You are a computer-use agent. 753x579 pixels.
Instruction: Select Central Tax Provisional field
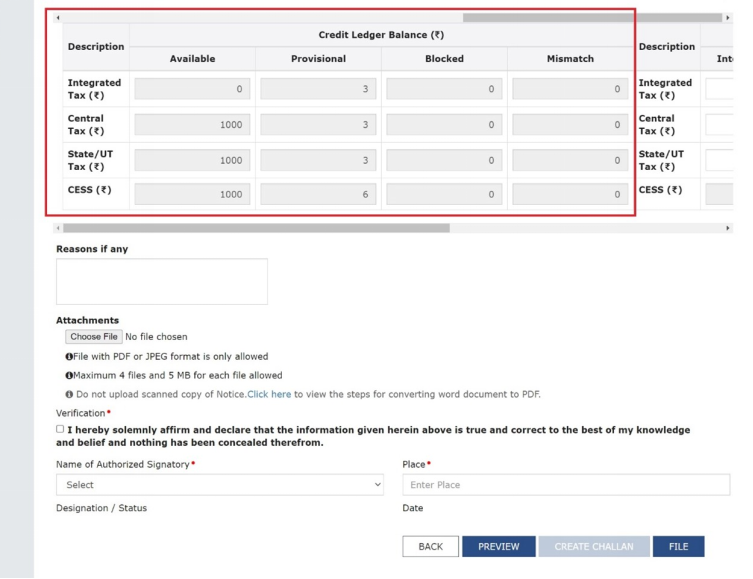point(318,124)
